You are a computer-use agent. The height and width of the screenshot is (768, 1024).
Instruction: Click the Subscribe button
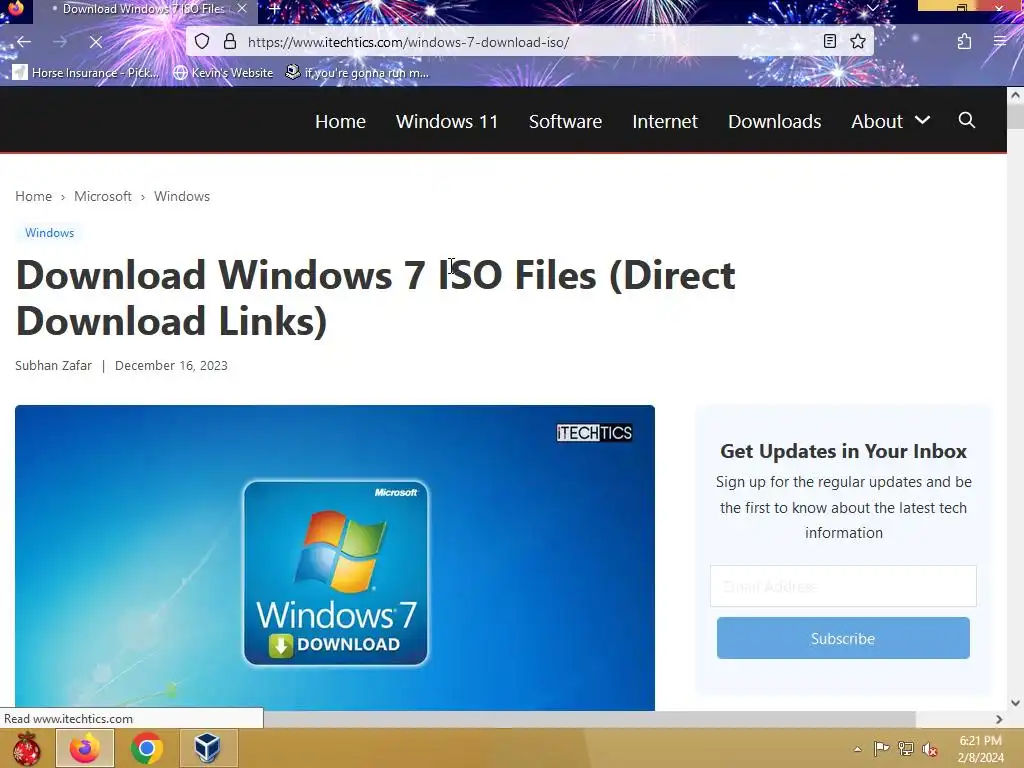[843, 638]
